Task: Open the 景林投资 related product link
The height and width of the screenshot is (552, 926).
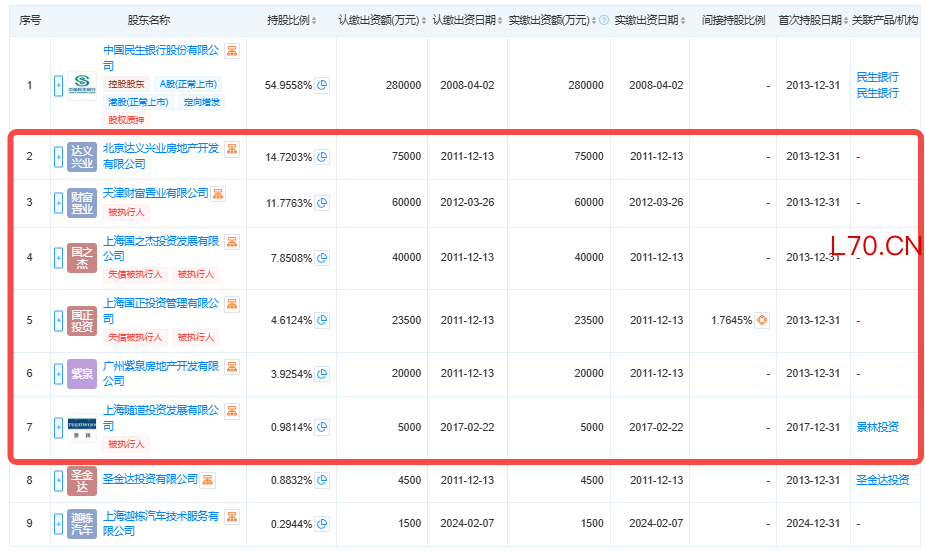Action: [x=878, y=427]
